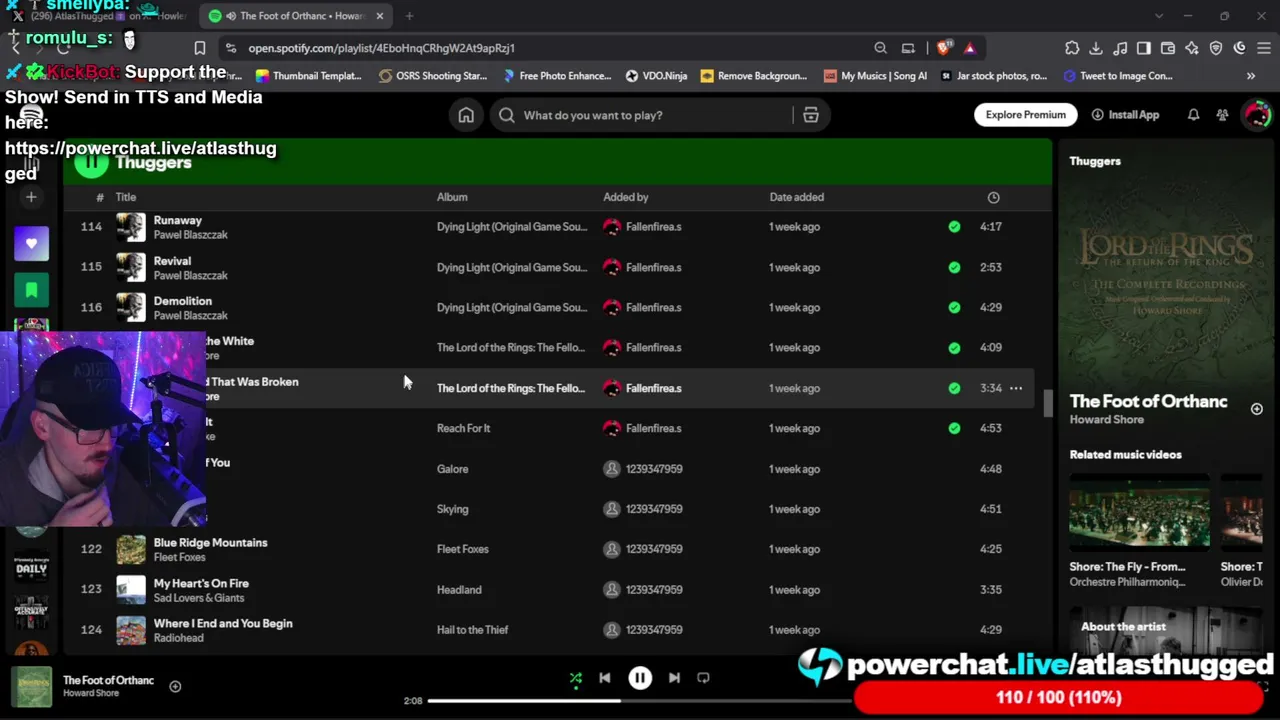Toggle the saved checkmark for Demolition
1280x720 pixels.
954,307
